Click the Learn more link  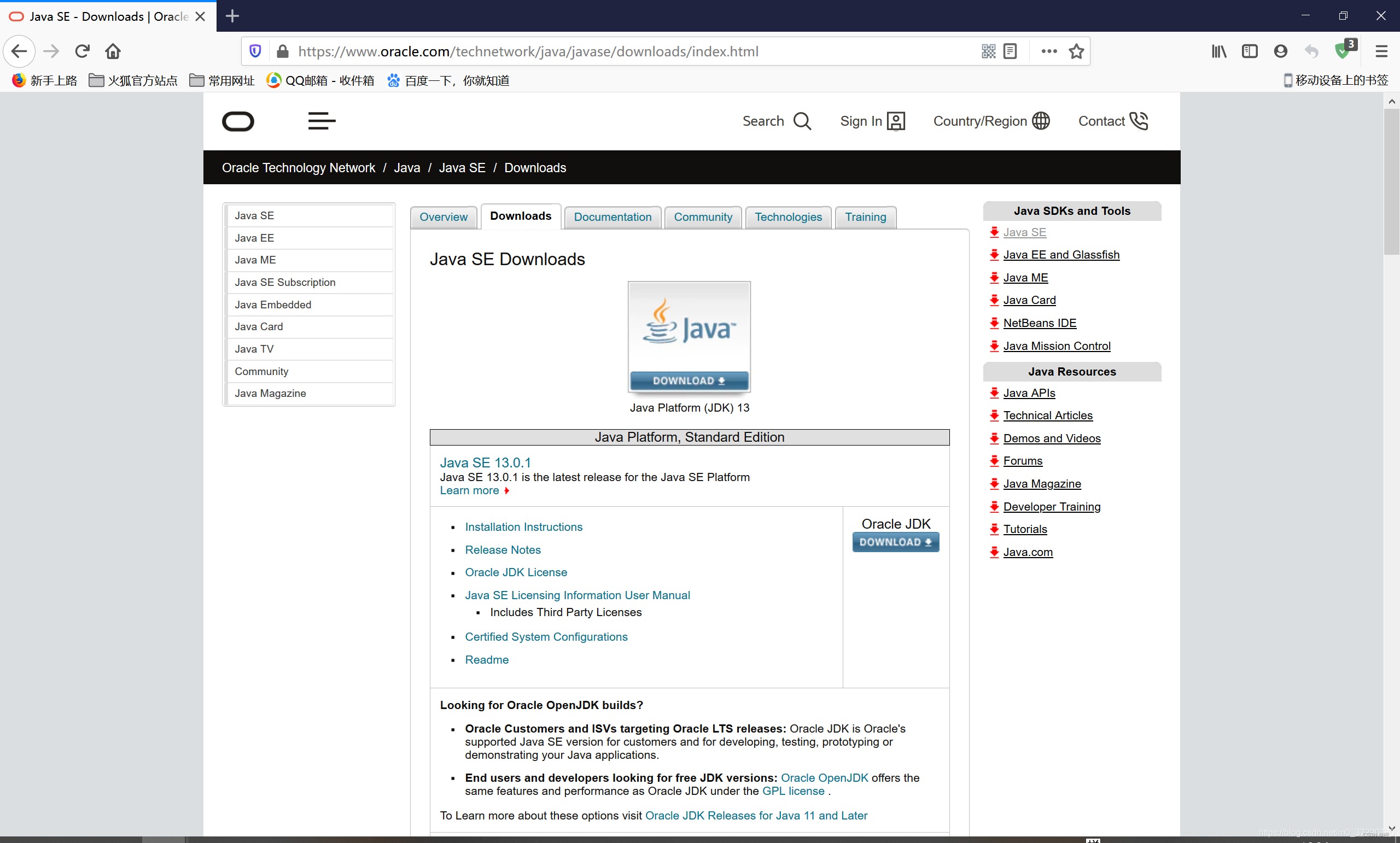pyautogui.click(x=469, y=490)
